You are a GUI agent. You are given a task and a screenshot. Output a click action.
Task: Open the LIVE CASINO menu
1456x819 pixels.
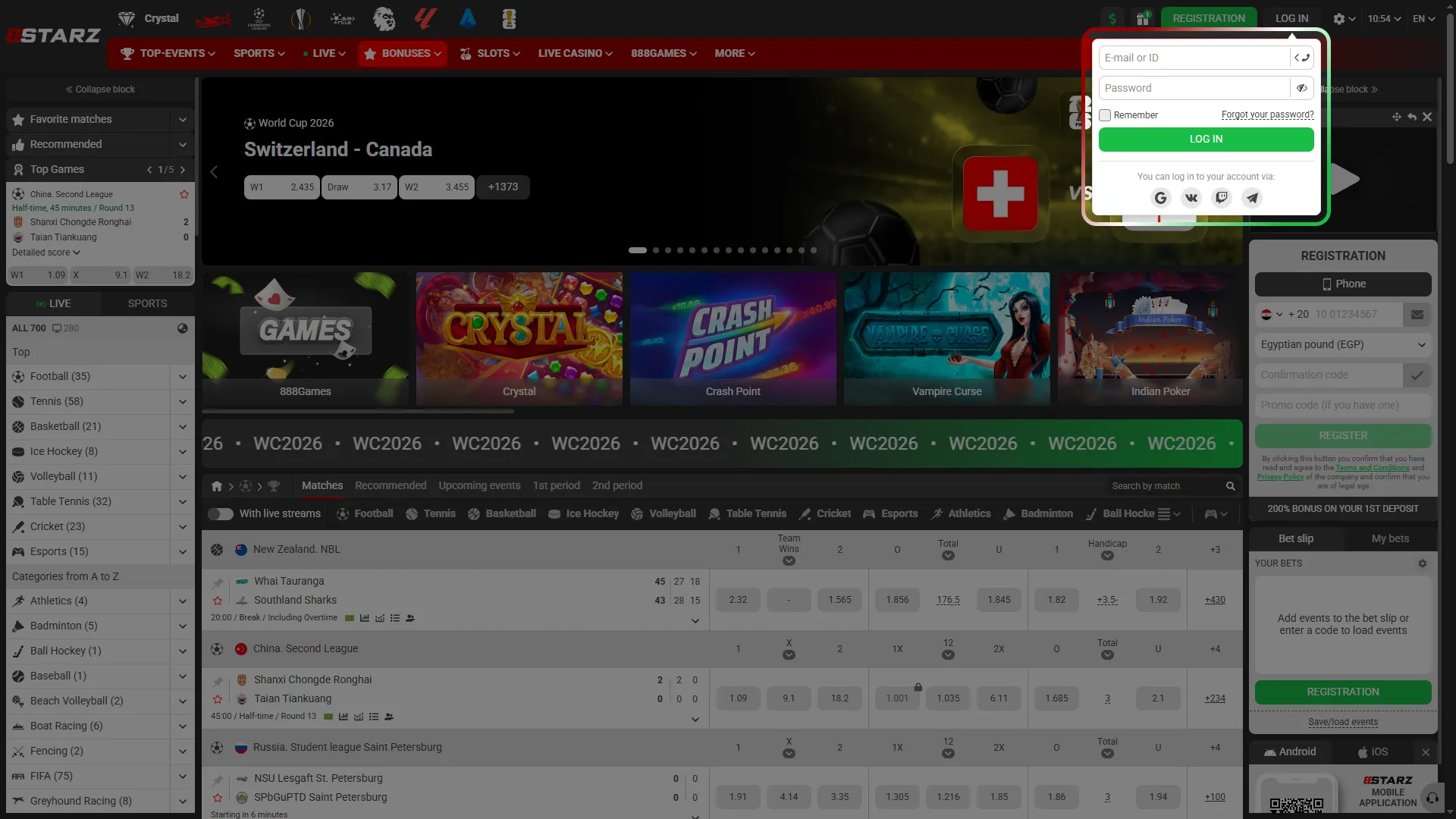(x=576, y=54)
